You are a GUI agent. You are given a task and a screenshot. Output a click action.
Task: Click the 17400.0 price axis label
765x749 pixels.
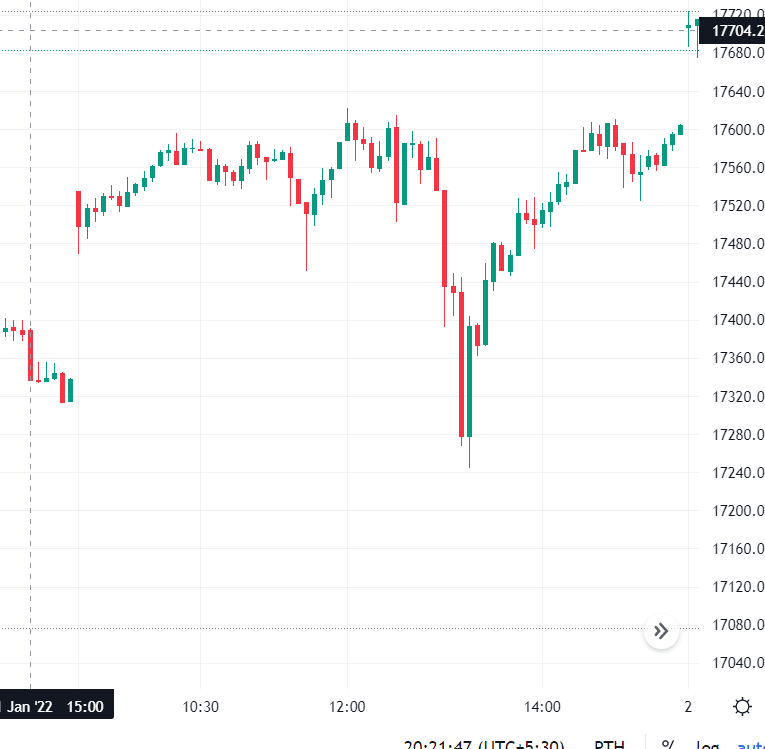click(739, 320)
